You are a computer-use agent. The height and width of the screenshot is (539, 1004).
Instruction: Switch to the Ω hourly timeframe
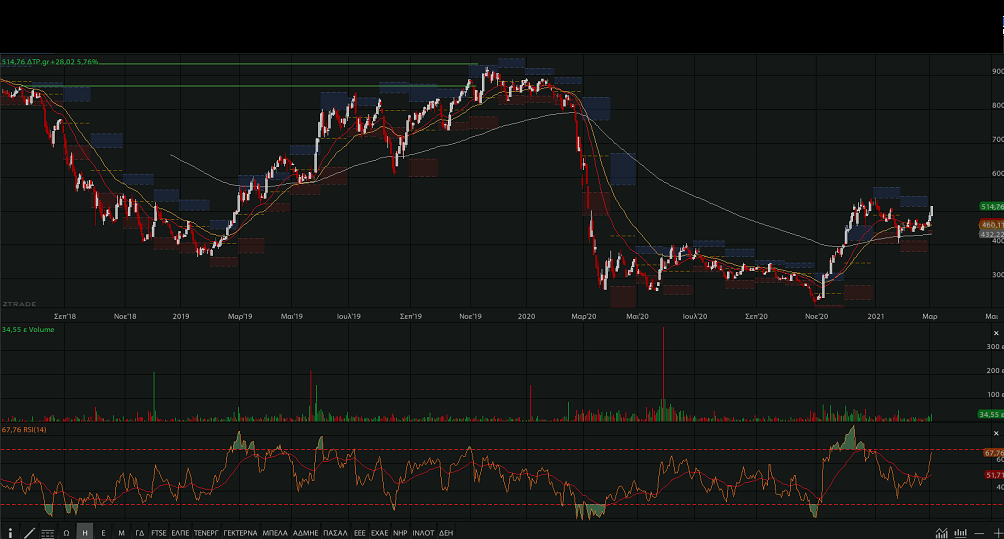[x=66, y=533]
